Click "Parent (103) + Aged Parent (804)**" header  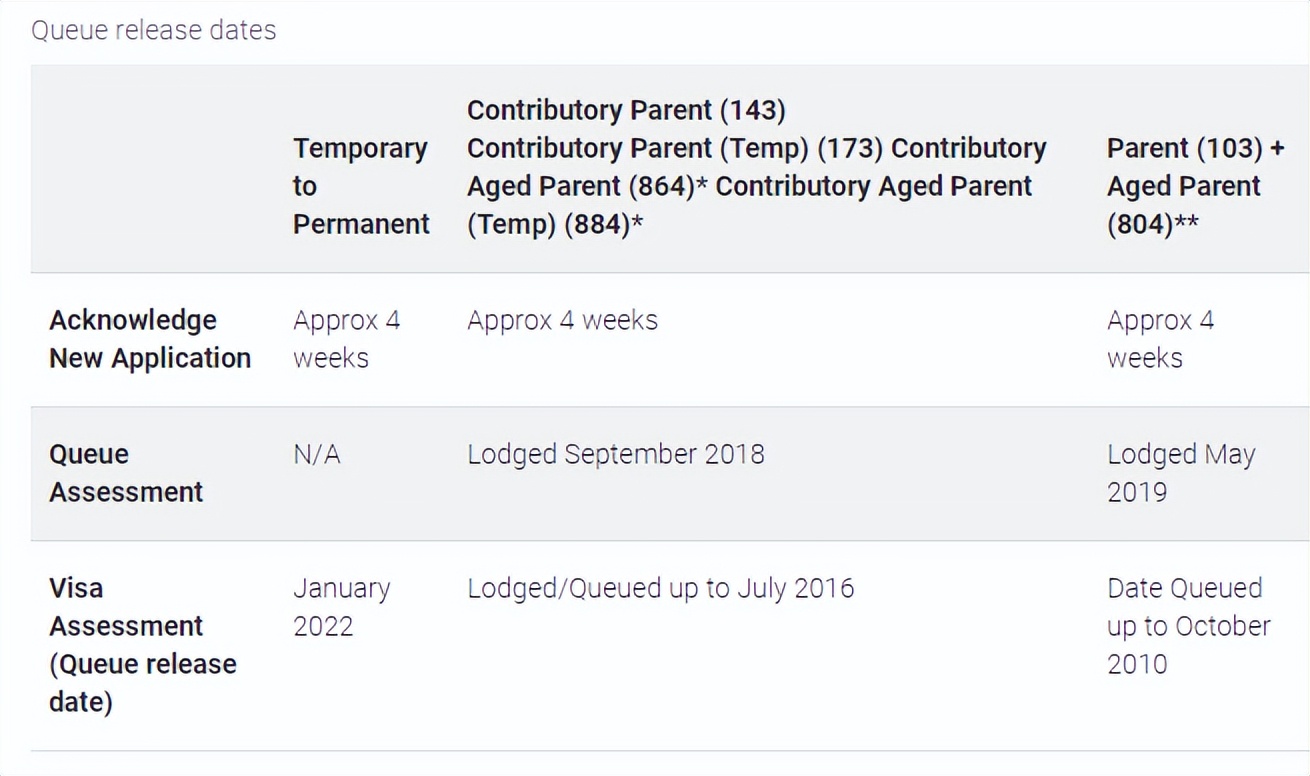1195,186
